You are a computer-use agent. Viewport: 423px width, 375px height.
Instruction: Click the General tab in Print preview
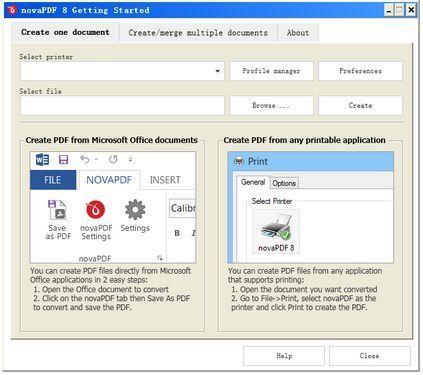coord(253,182)
